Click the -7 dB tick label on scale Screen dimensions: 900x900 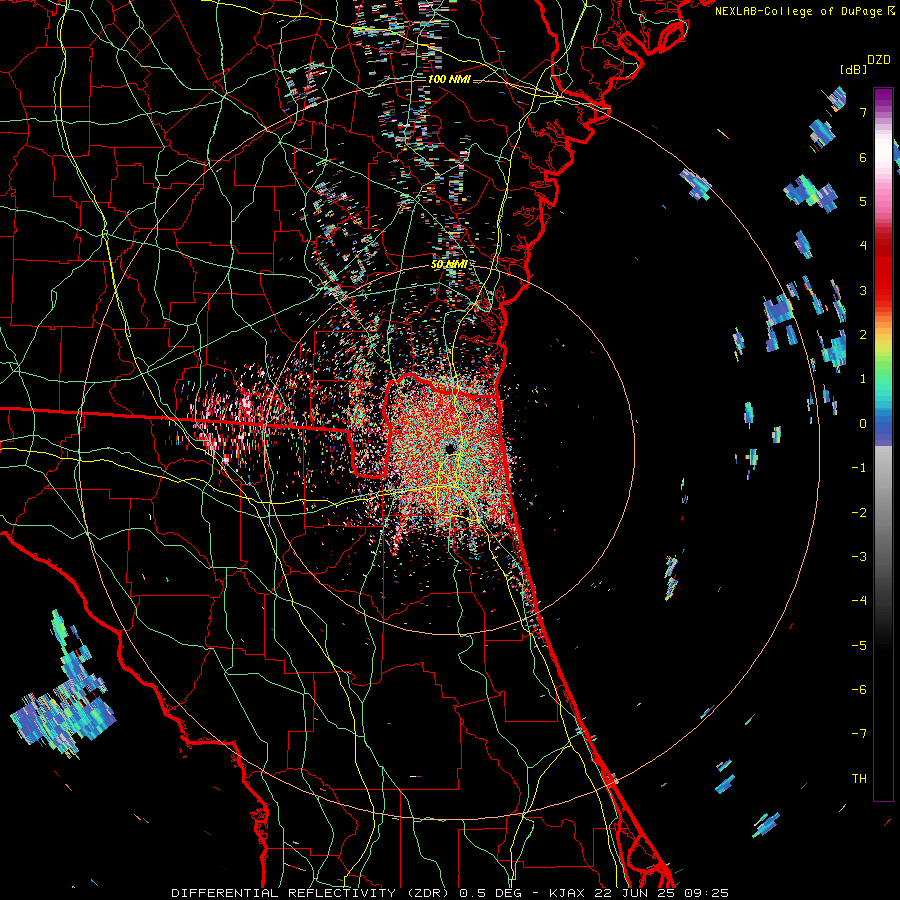pyautogui.click(x=859, y=734)
